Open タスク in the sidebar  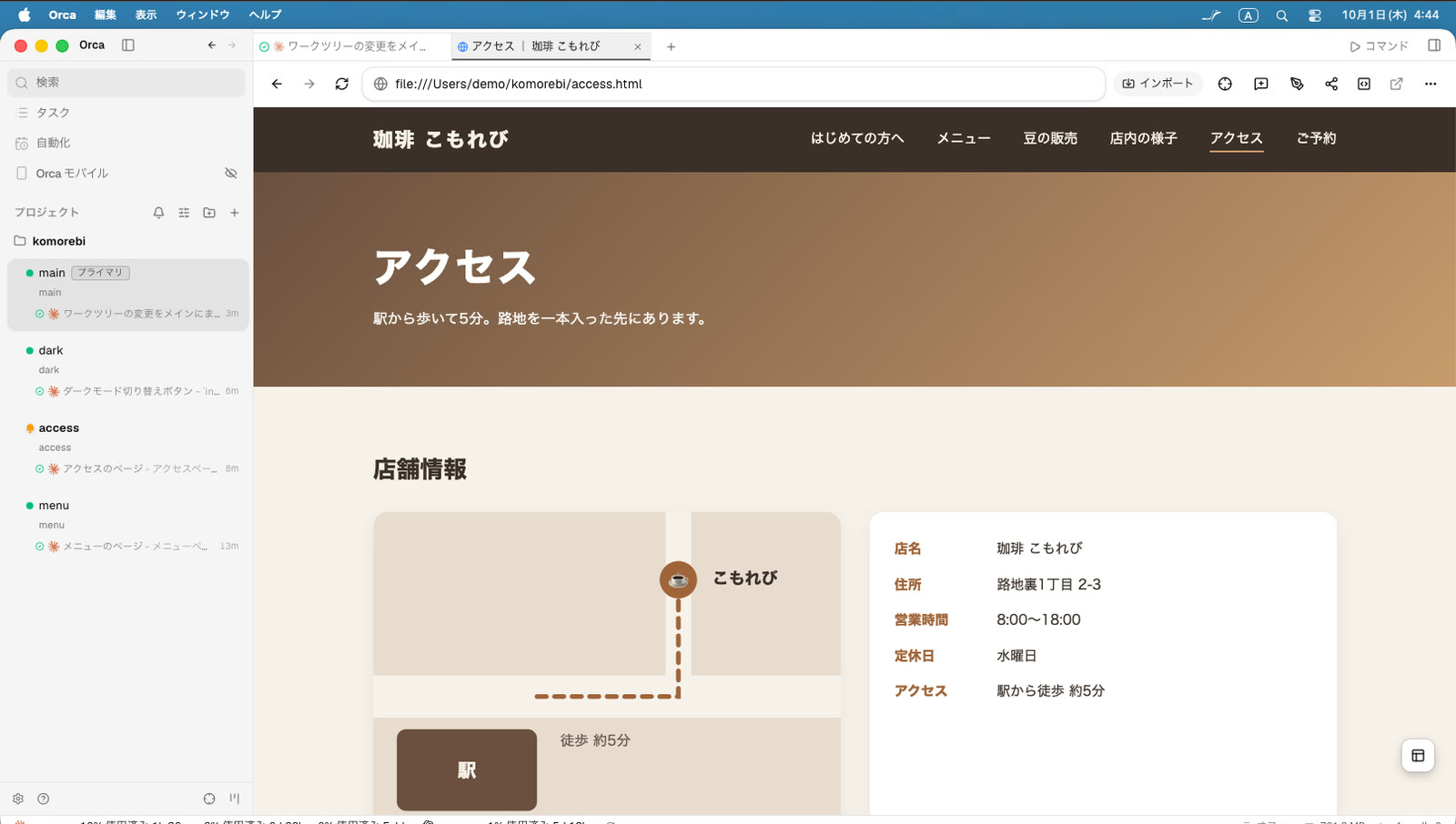point(126,113)
